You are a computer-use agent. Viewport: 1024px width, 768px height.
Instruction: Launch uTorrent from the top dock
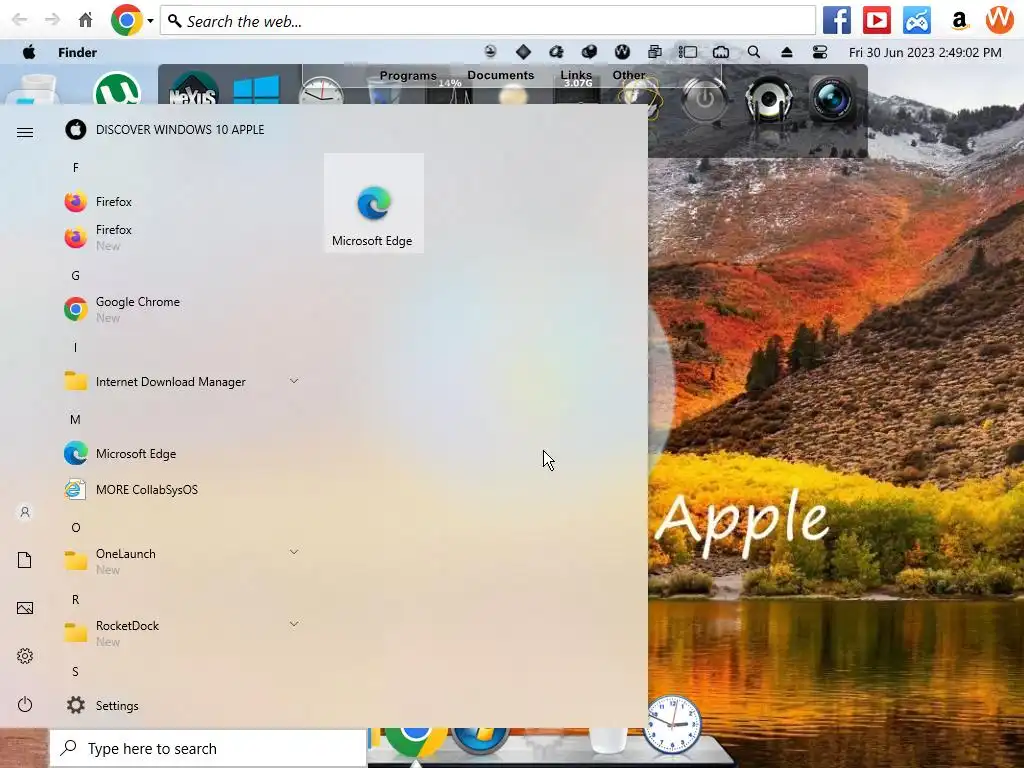coord(117,88)
